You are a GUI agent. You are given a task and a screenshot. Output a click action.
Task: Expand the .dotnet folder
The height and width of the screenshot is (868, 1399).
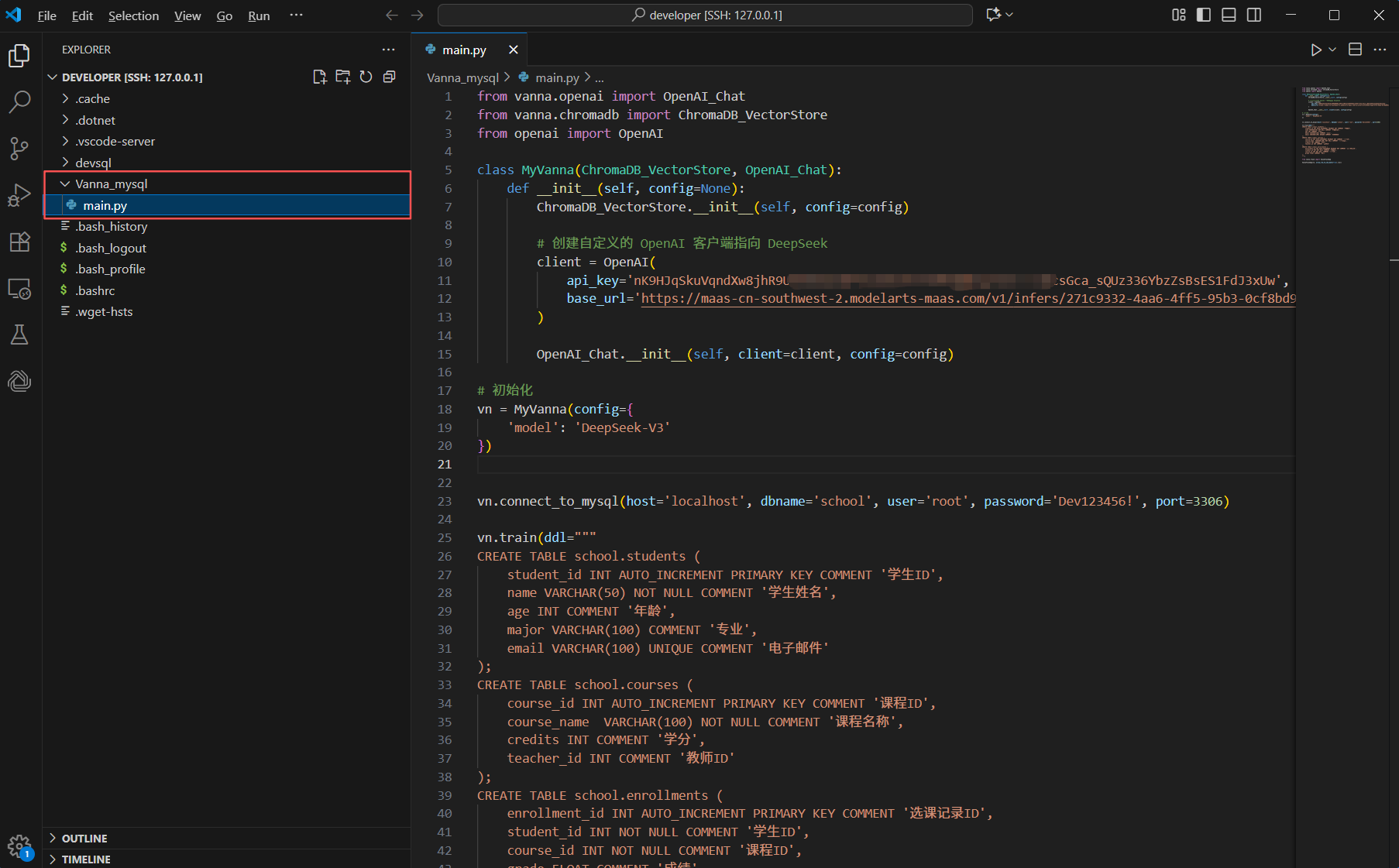coord(226,120)
